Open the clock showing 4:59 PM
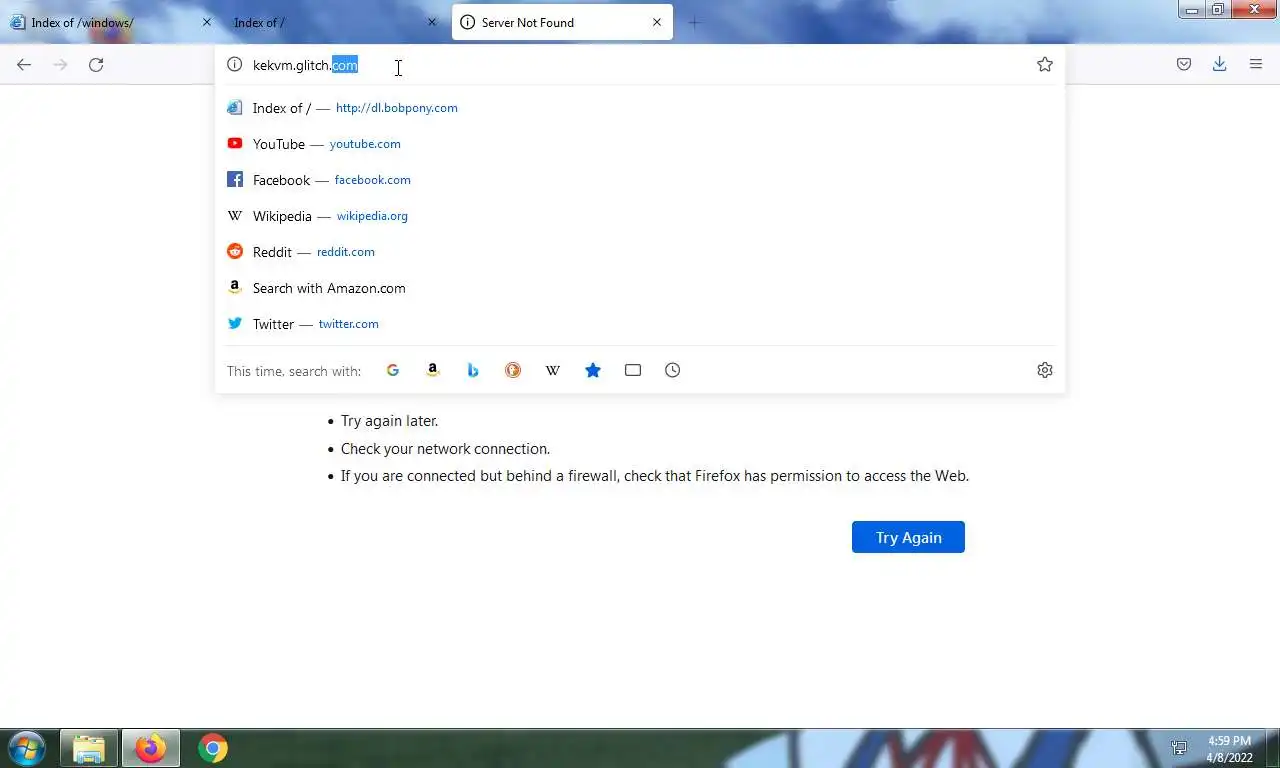The height and width of the screenshot is (768, 1280). pos(1229,749)
